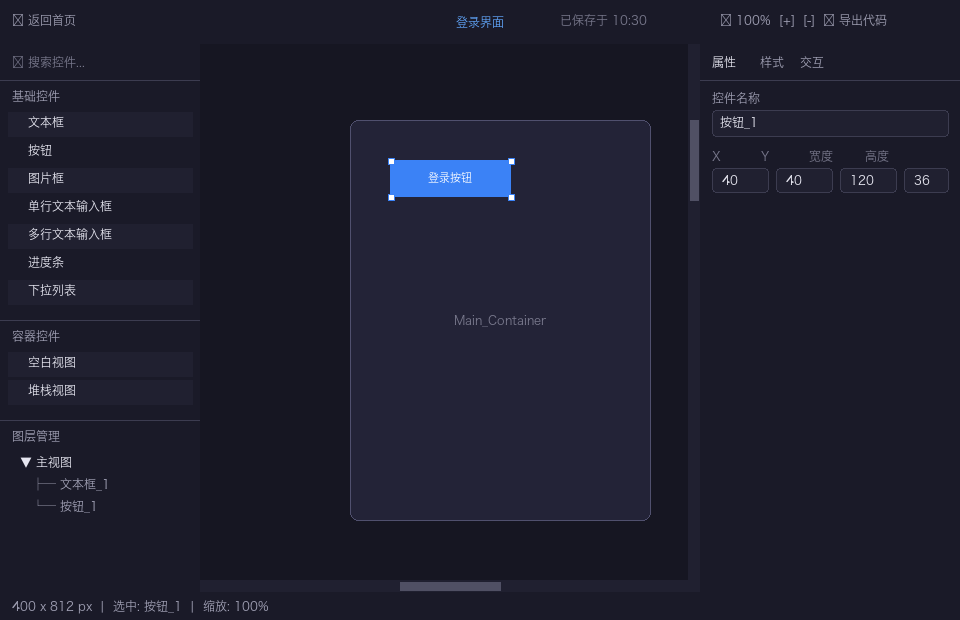Click the 选中: 按钮_1 status entry
Viewport: 960px width, 620px height.
(x=146, y=606)
